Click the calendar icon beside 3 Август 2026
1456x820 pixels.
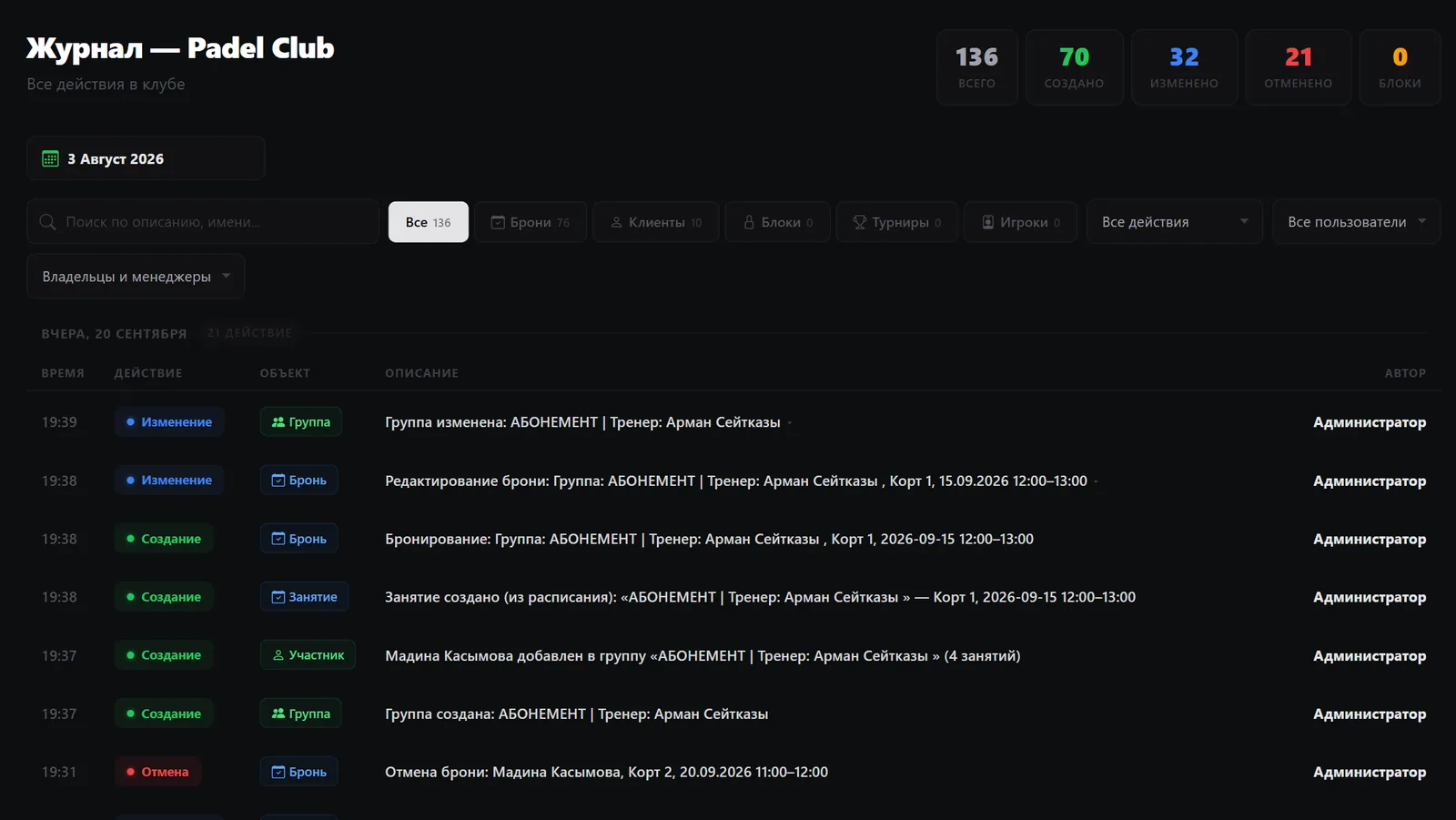point(51,158)
